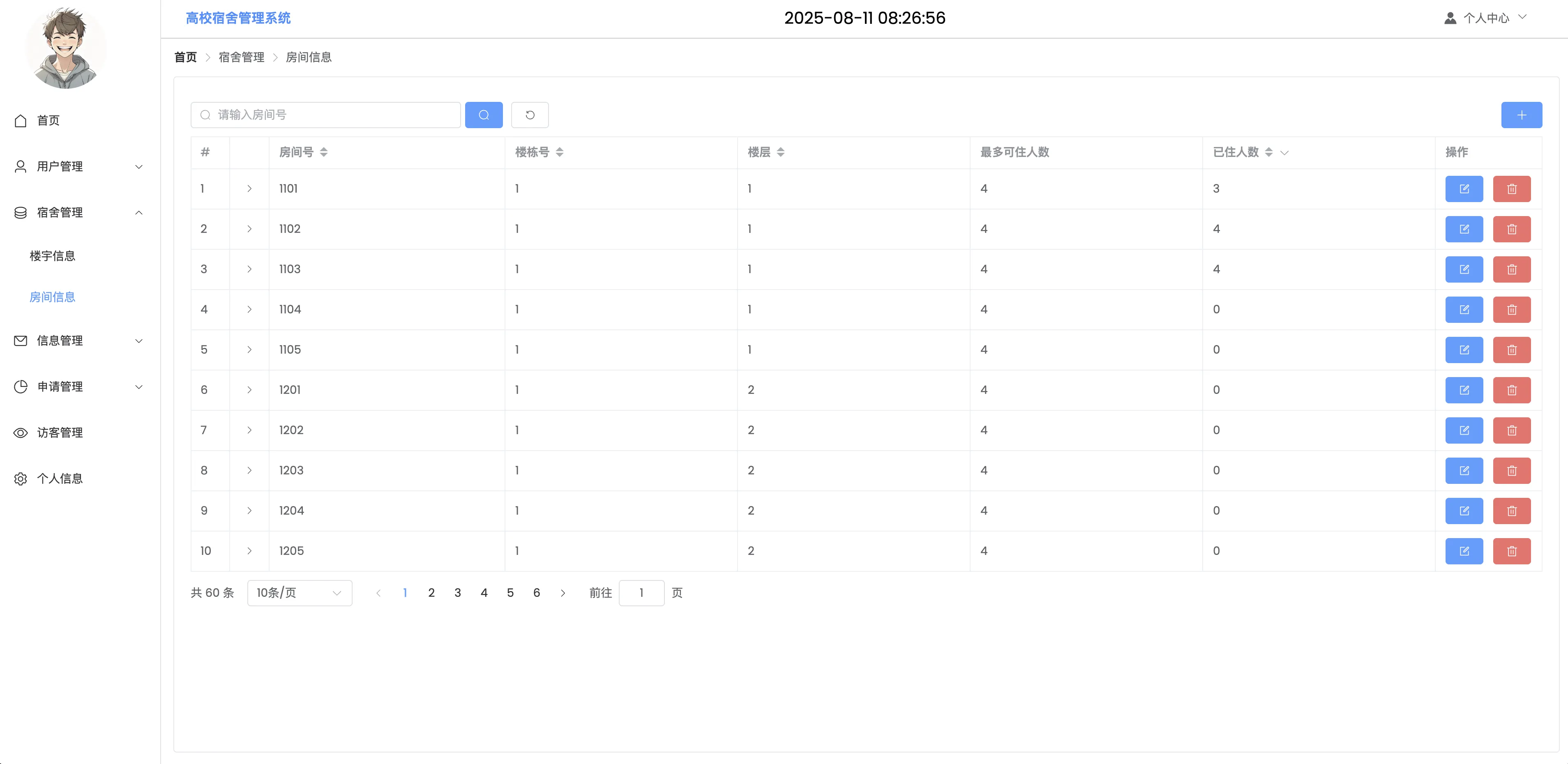The width and height of the screenshot is (1568, 764).
Task: Open 楼宇信息 in the sidebar
Action: [x=52, y=256]
